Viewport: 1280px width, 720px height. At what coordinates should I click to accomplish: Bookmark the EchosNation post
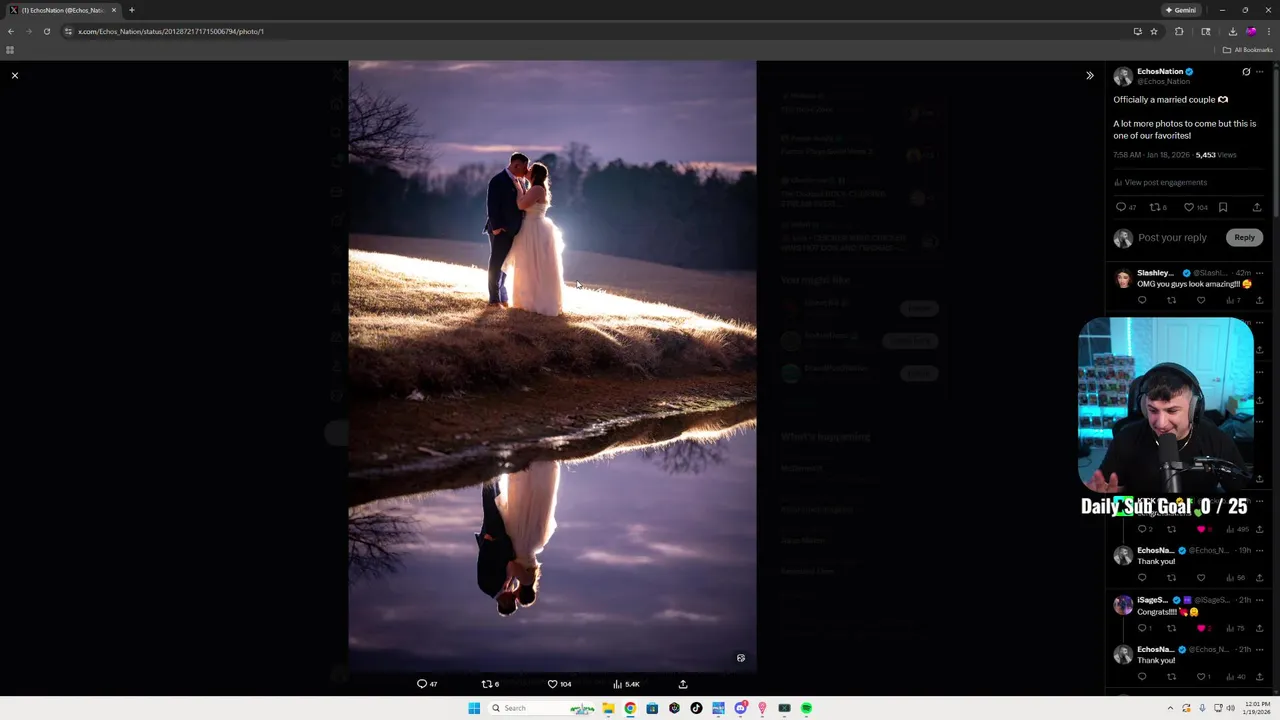[1223, 207]
